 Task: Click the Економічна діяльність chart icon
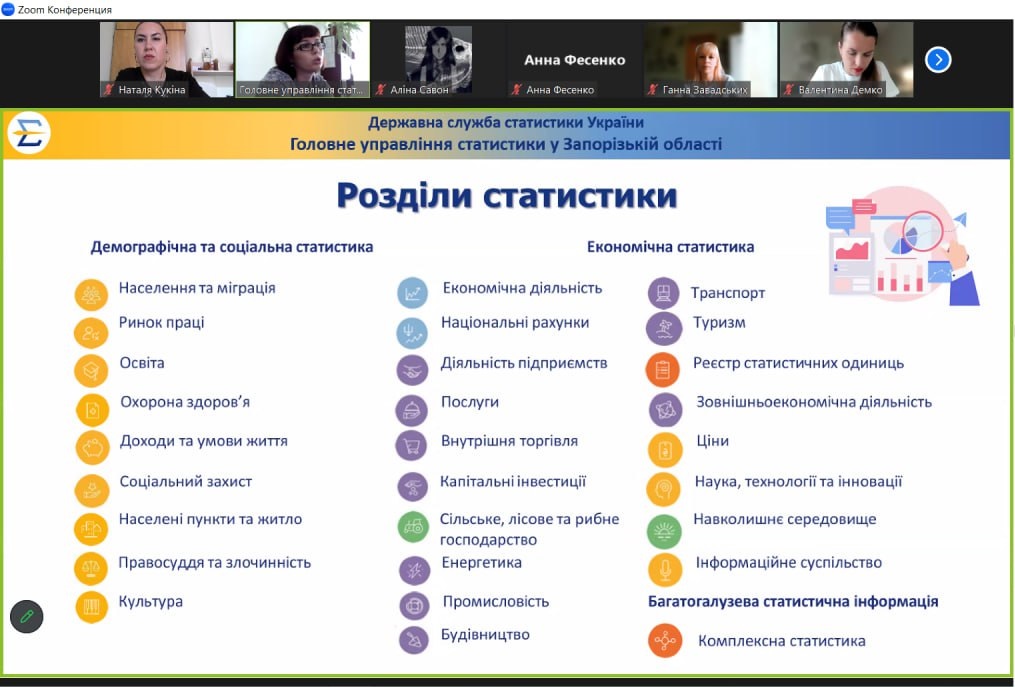[x=412, y=293]
